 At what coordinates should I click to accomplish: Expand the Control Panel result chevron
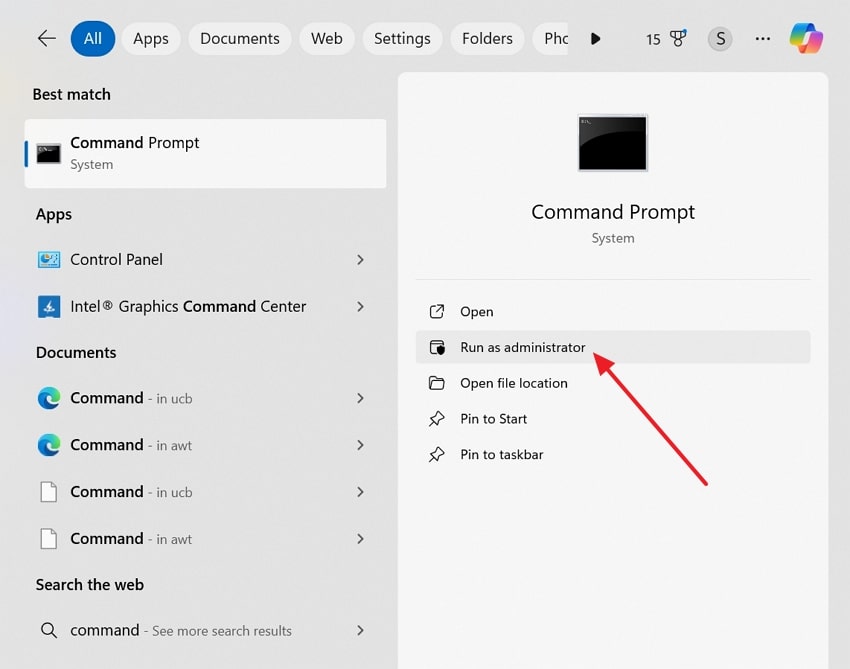click(360, 260)
